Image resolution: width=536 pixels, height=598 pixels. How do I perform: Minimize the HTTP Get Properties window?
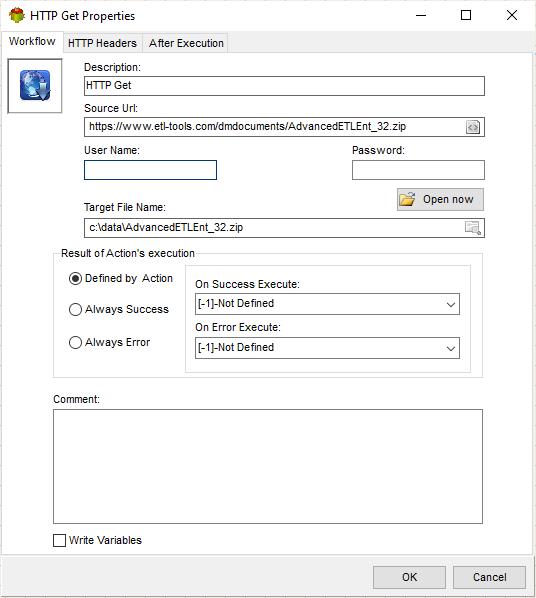(x=421, y=16)
